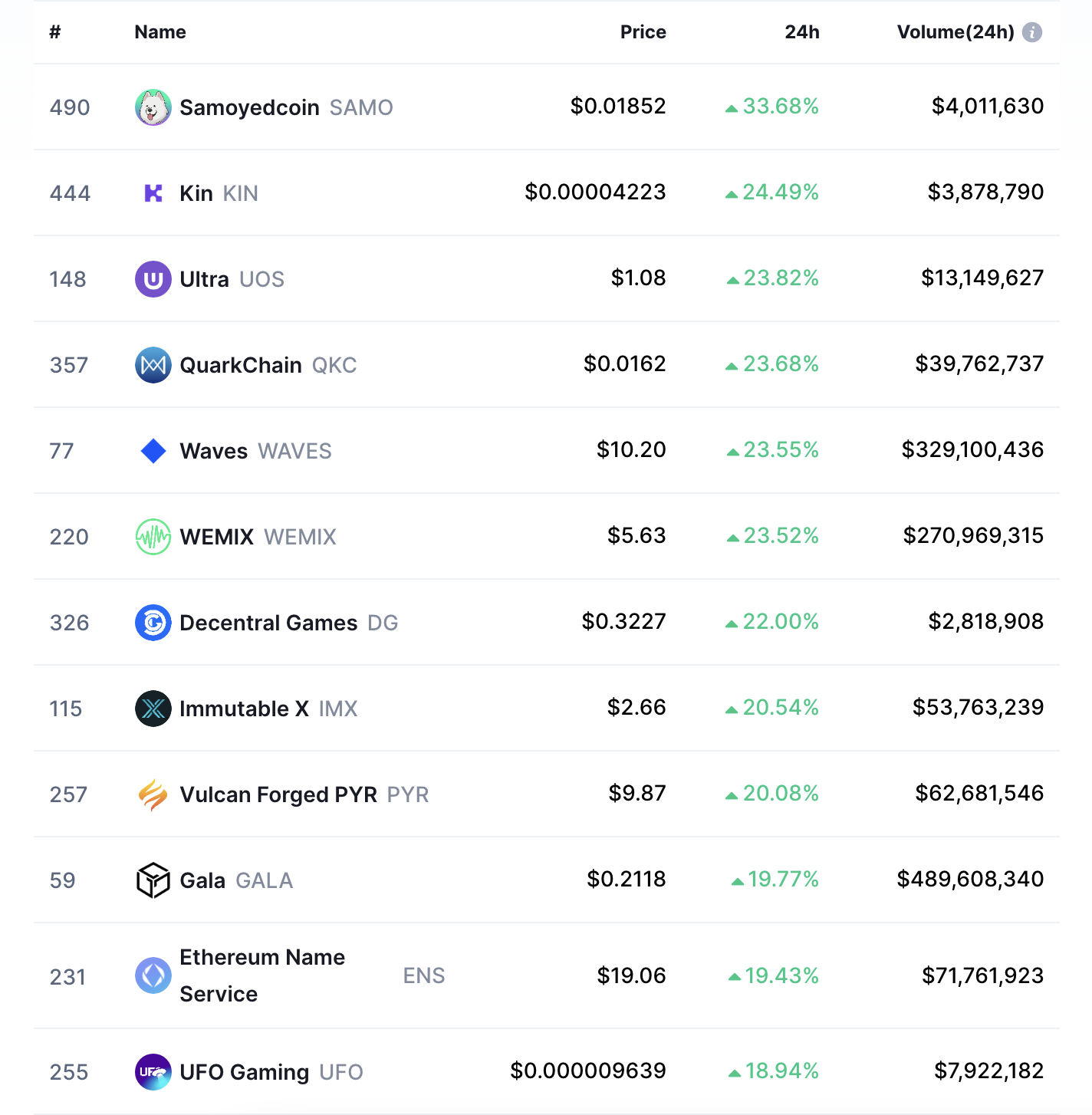Open the Ultra UOS coin icon

[x=153, y=279]
